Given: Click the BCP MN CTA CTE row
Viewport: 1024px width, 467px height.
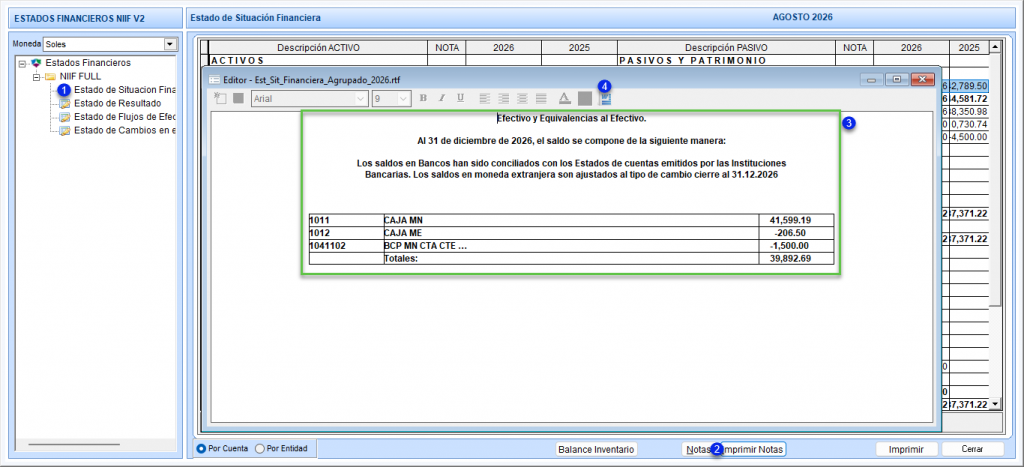Looking at the screenshot, I should click(571, 246).
